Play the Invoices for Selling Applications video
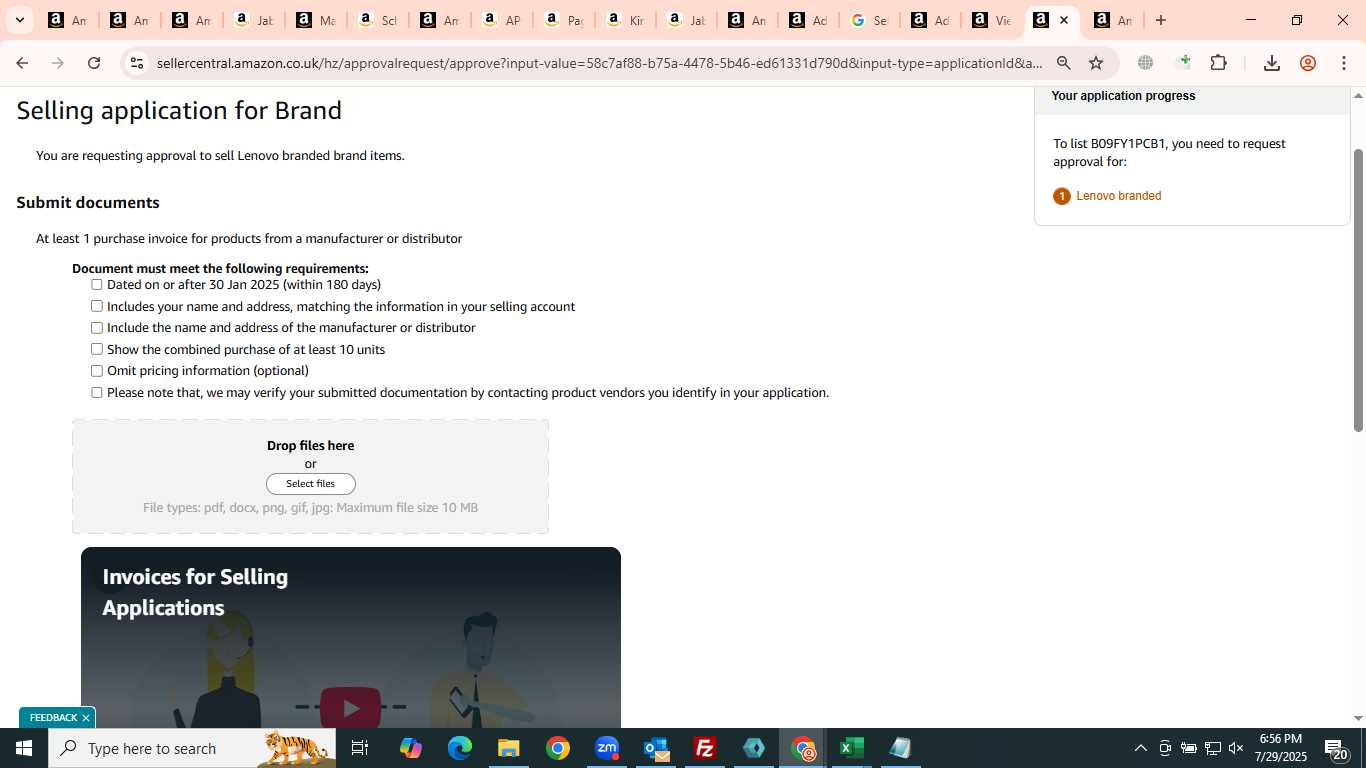 (350, 708)
